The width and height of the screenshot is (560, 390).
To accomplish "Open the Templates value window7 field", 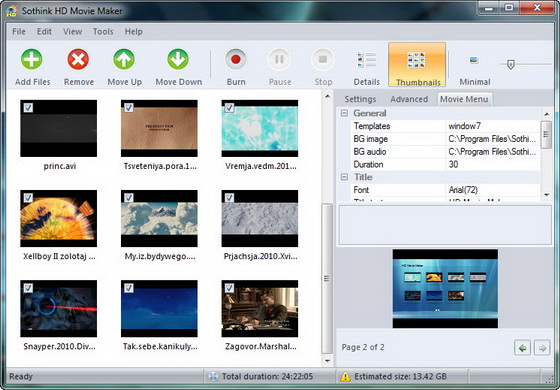I will coord(492,126).
